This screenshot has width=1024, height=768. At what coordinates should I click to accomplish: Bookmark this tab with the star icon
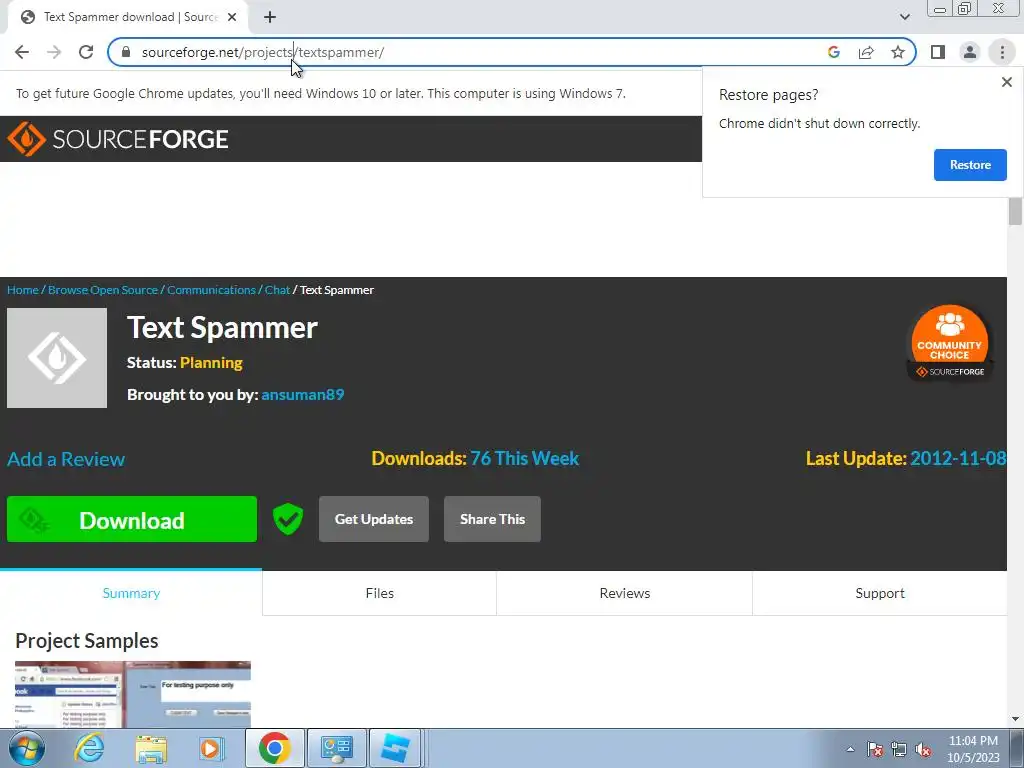tap(898, 52)
